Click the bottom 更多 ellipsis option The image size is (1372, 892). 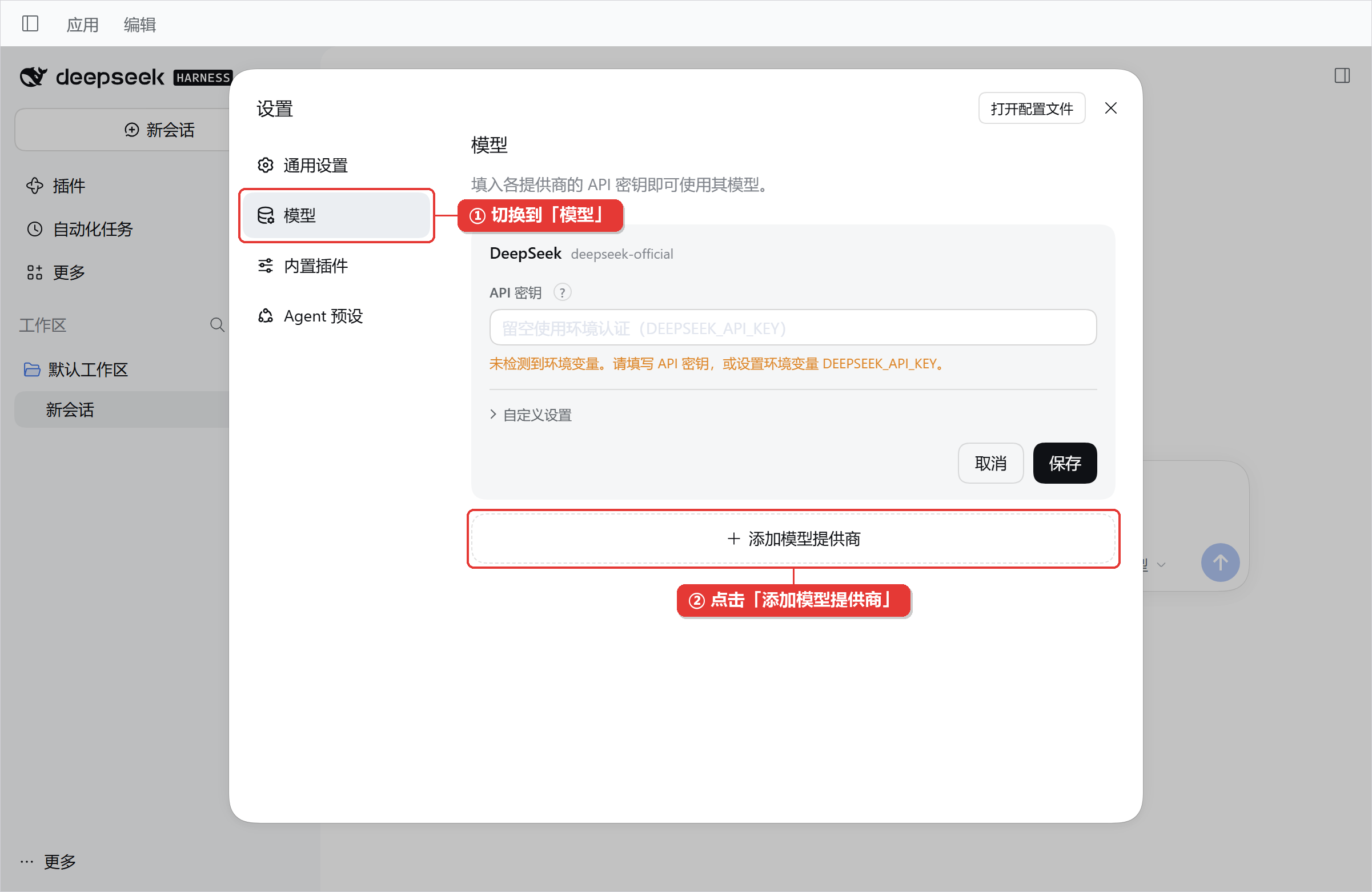pos(49,862)
